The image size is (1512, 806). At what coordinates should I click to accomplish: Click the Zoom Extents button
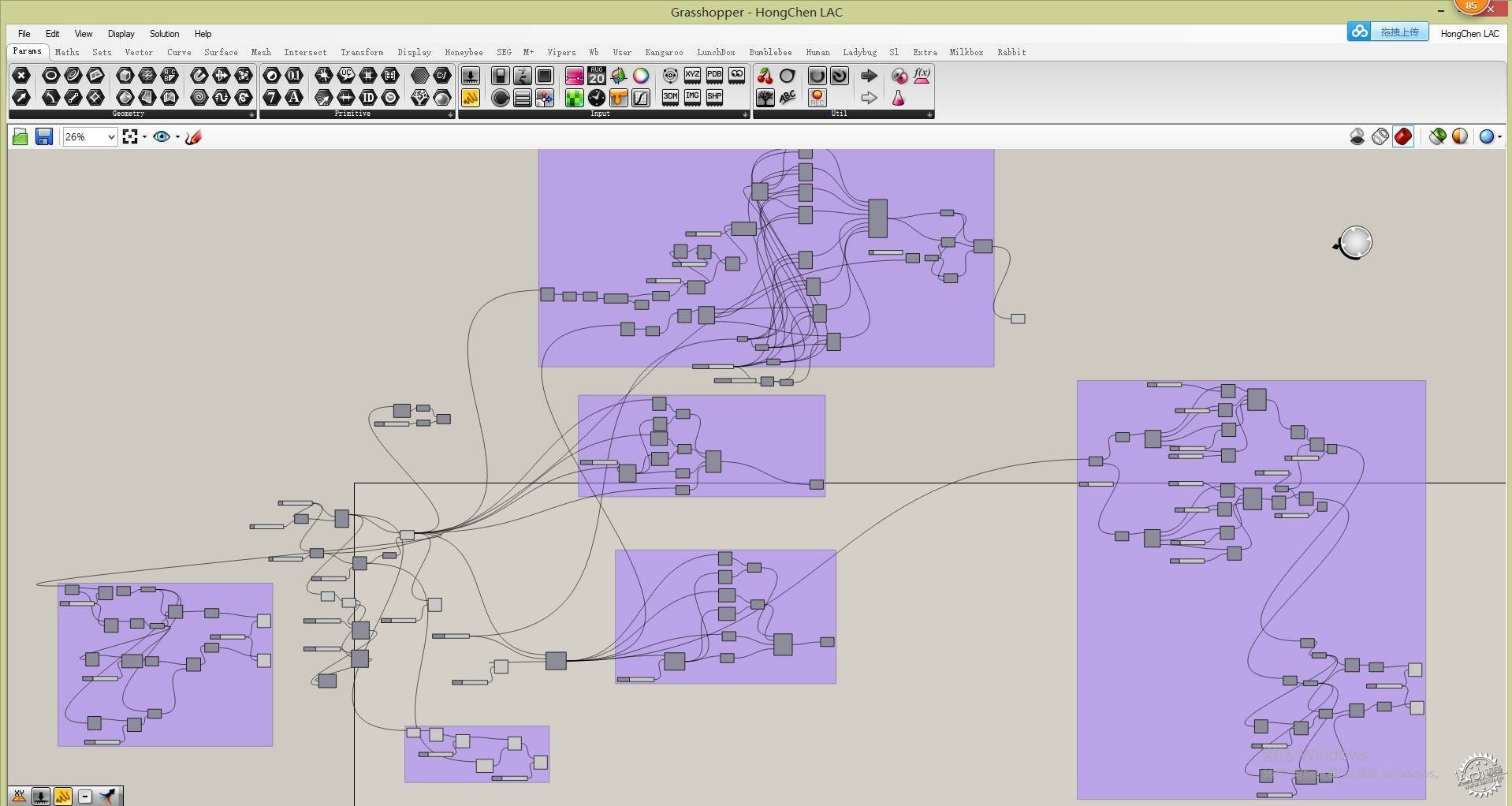(130, 137)
